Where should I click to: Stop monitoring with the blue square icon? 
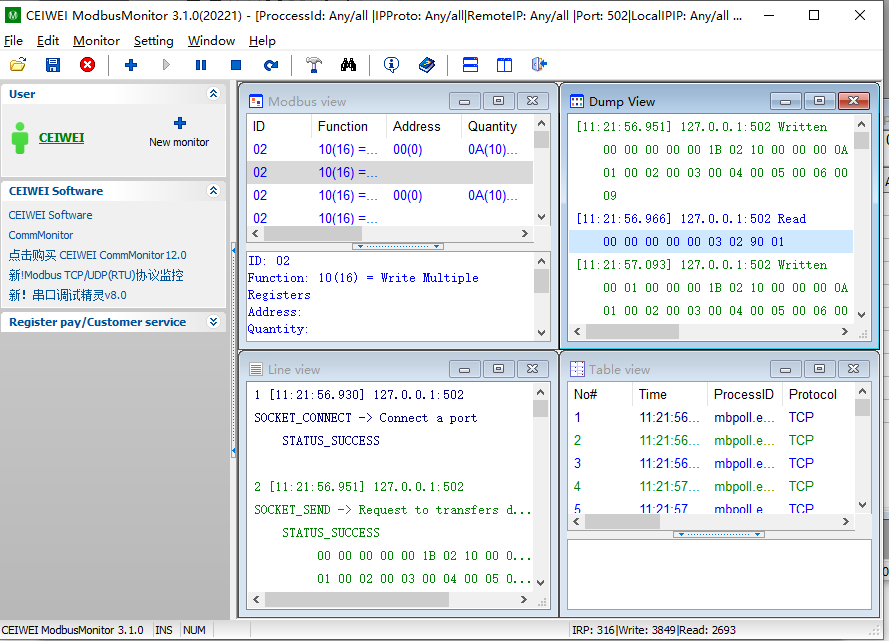(236, 65)
